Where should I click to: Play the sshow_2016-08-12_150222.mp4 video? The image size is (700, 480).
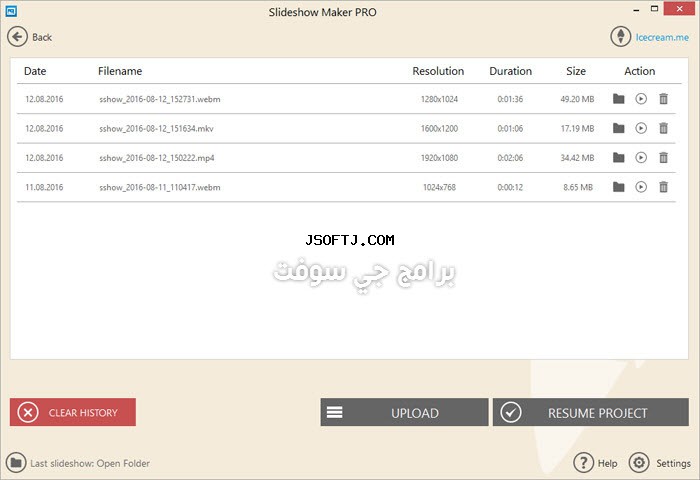click(641, 157)
